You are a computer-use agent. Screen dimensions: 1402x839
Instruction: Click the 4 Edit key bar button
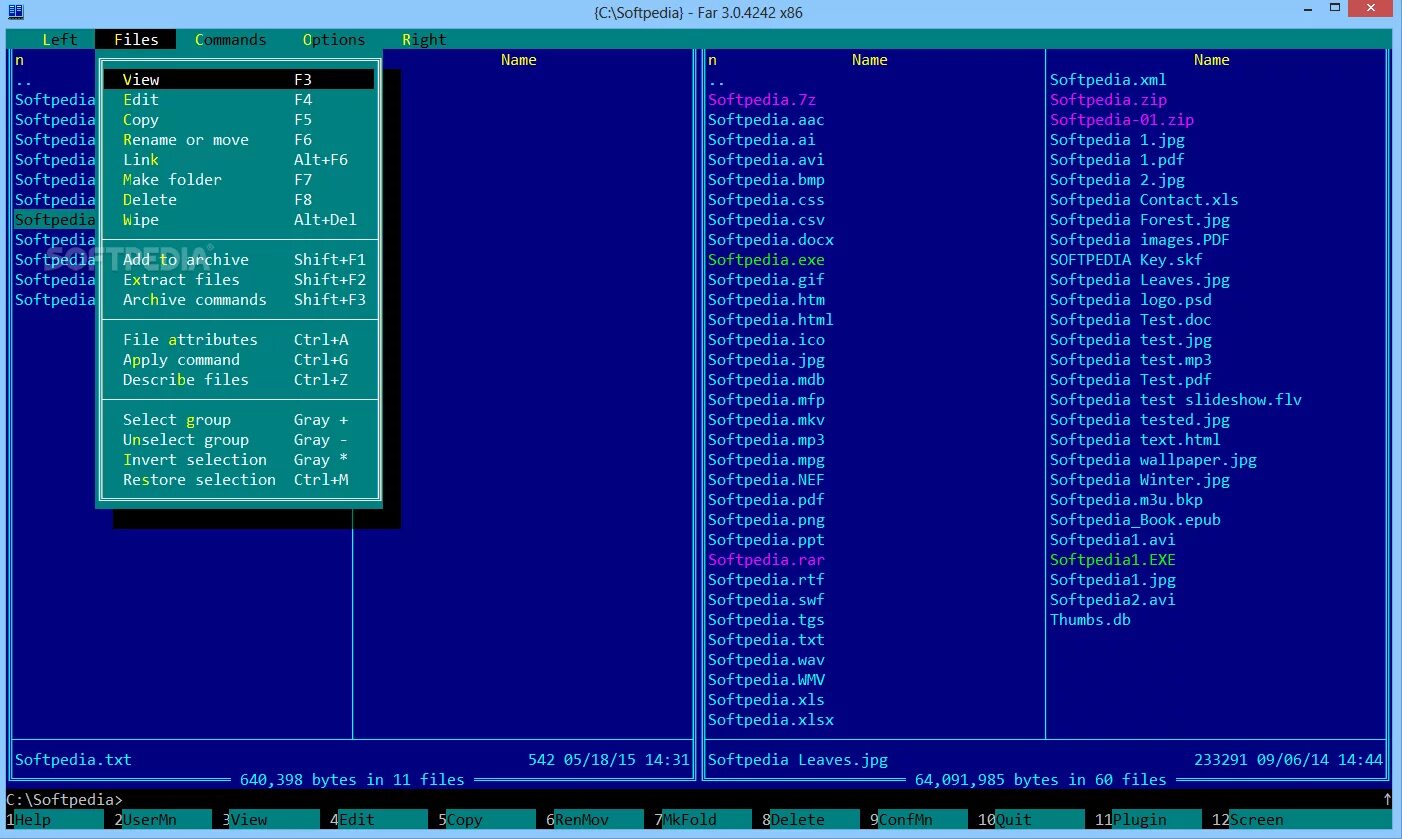click(x=378, y=820)
